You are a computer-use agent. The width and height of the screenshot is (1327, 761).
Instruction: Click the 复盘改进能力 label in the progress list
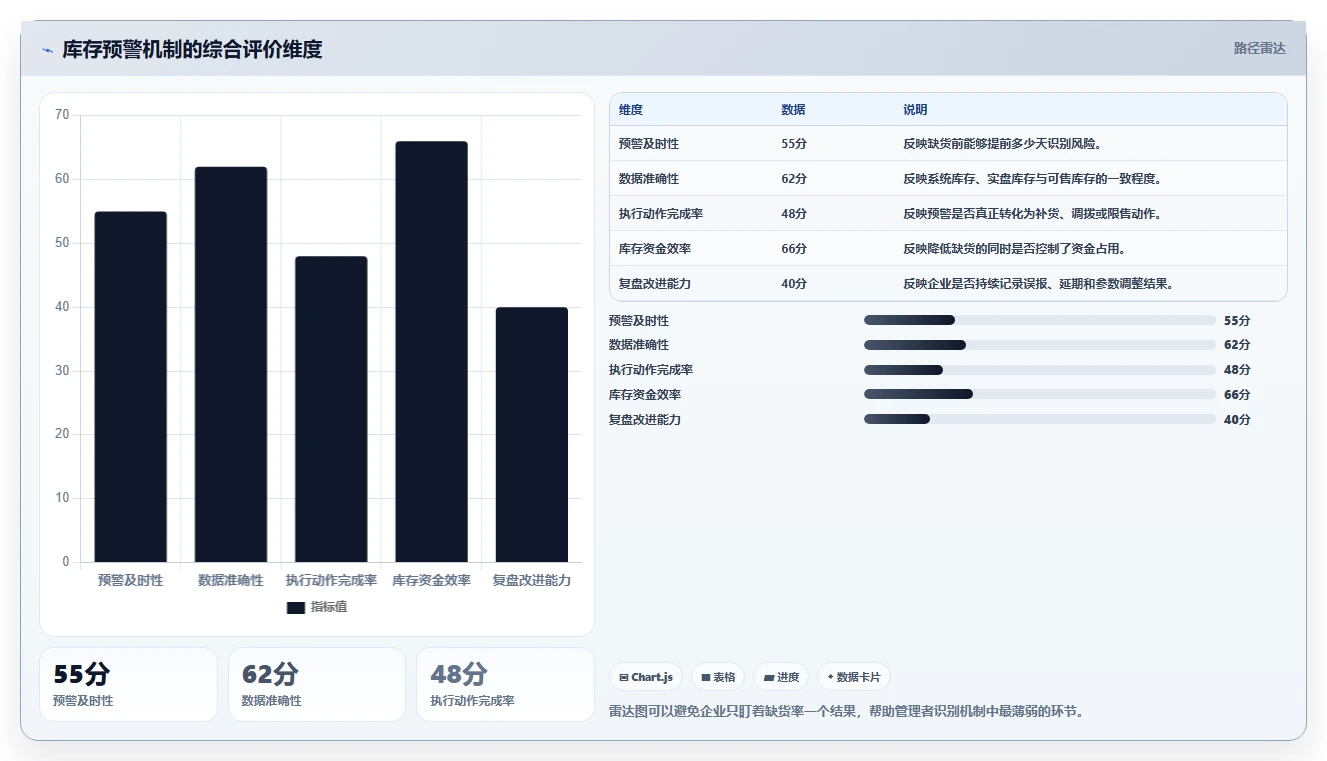645,420
